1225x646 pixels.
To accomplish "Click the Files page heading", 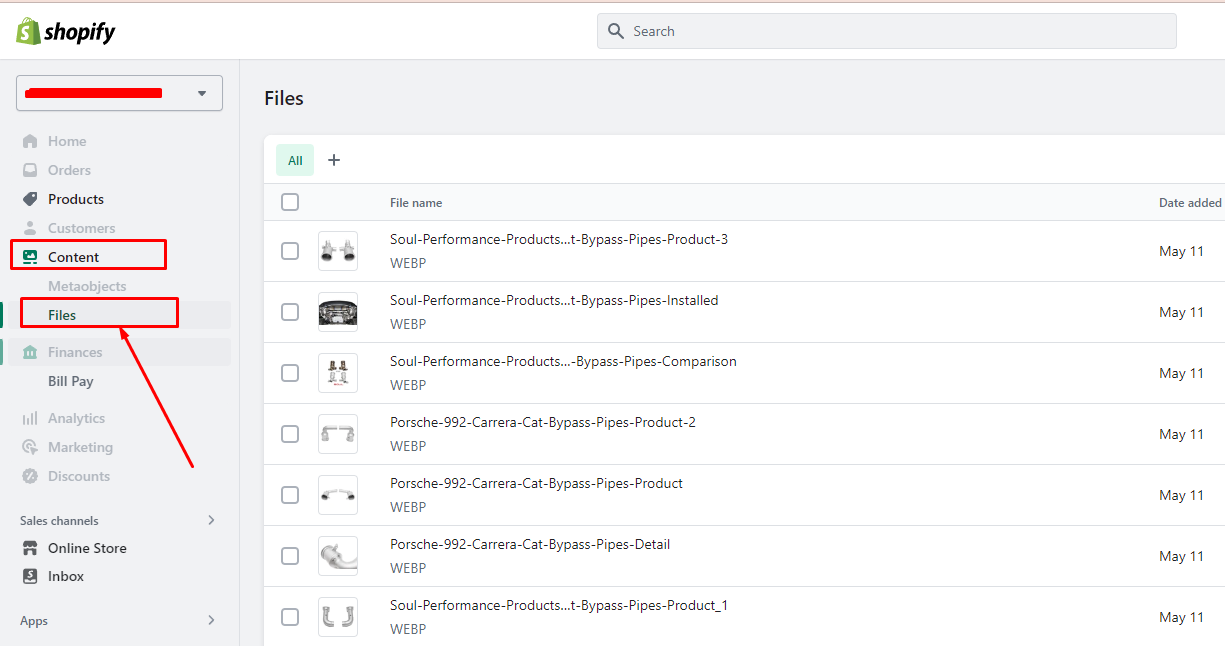I will [284, 98].
